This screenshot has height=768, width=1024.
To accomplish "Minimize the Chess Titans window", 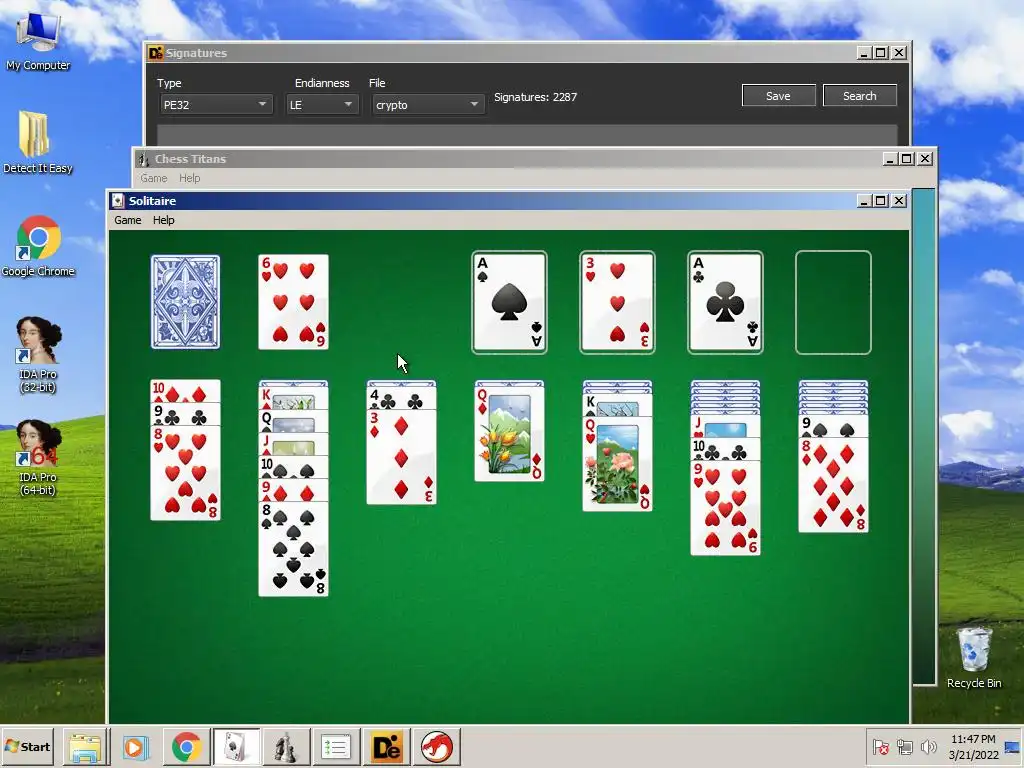I will pos(889,159).
